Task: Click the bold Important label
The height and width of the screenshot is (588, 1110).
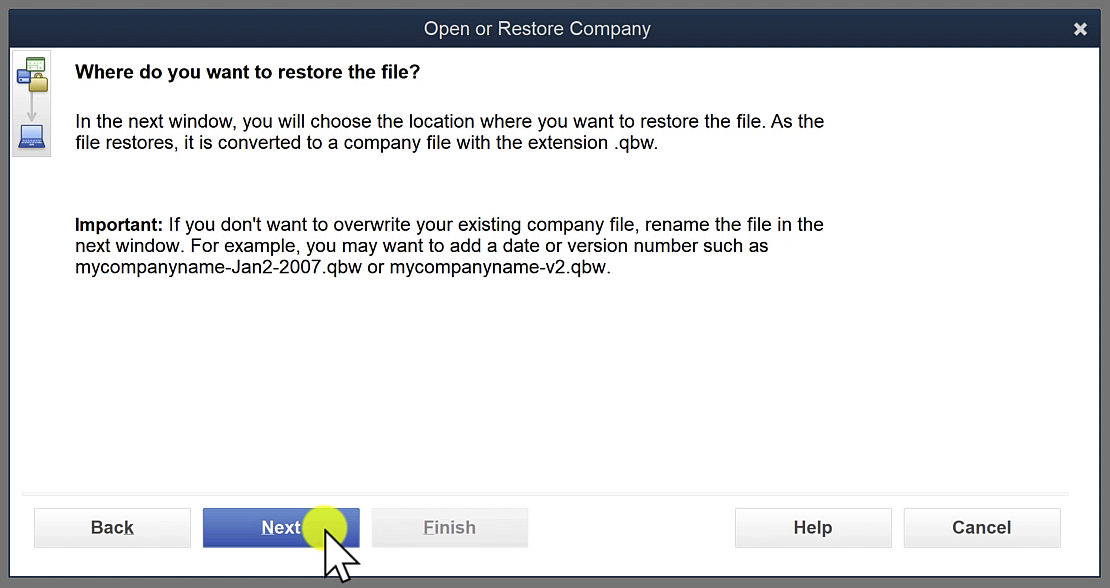Action: (119, 225)
